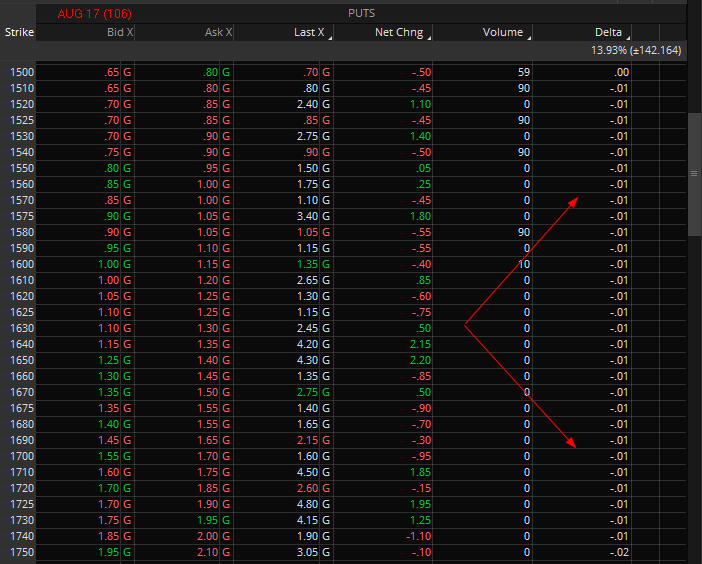Click the PUTS section header

[361, 13]
